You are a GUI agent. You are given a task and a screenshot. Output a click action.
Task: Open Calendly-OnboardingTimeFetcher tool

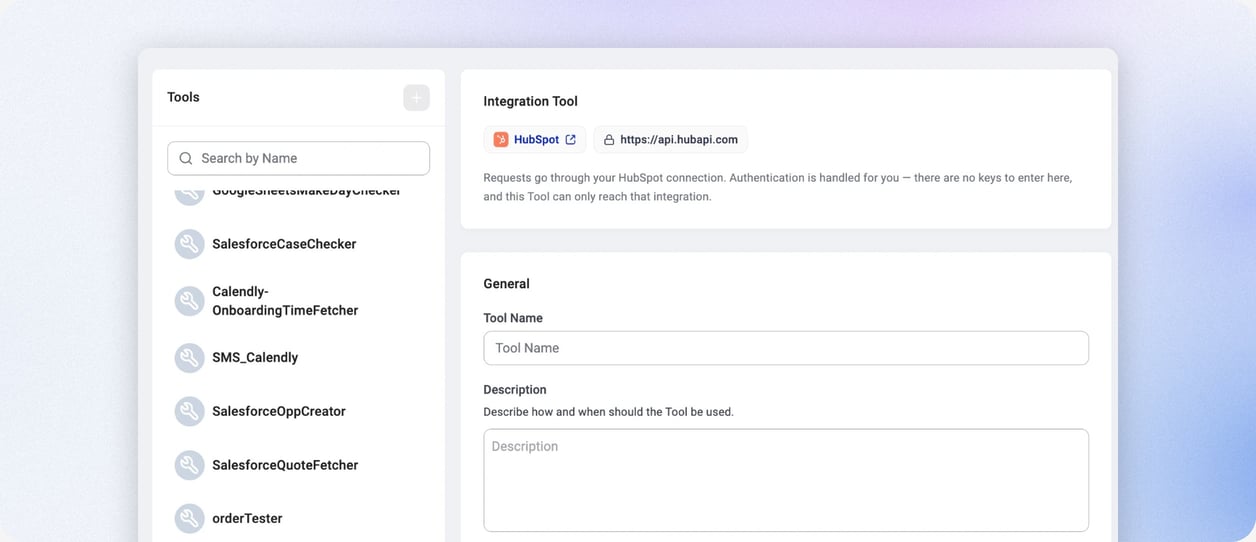[x=285, y=301]
